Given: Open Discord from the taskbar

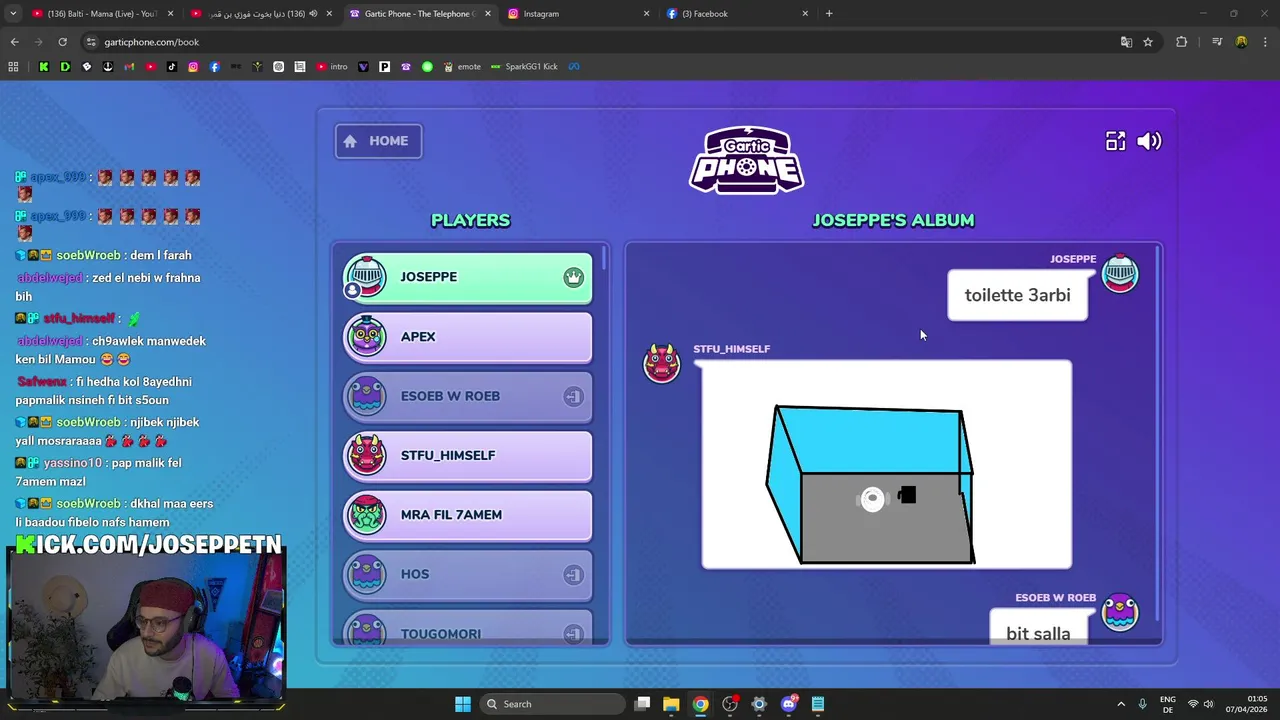Looking at the screenshot, I should [x=788, y=704].
